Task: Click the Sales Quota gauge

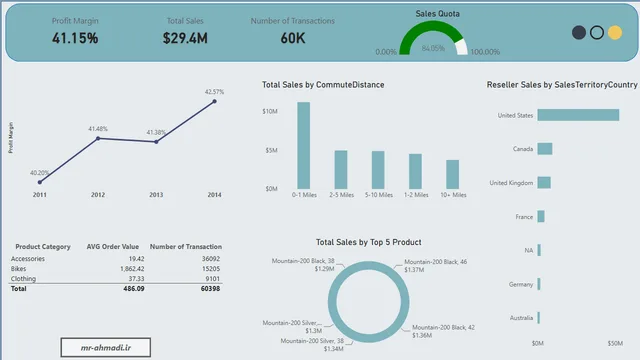Action: pyautogui.click(x=433, y=38)
